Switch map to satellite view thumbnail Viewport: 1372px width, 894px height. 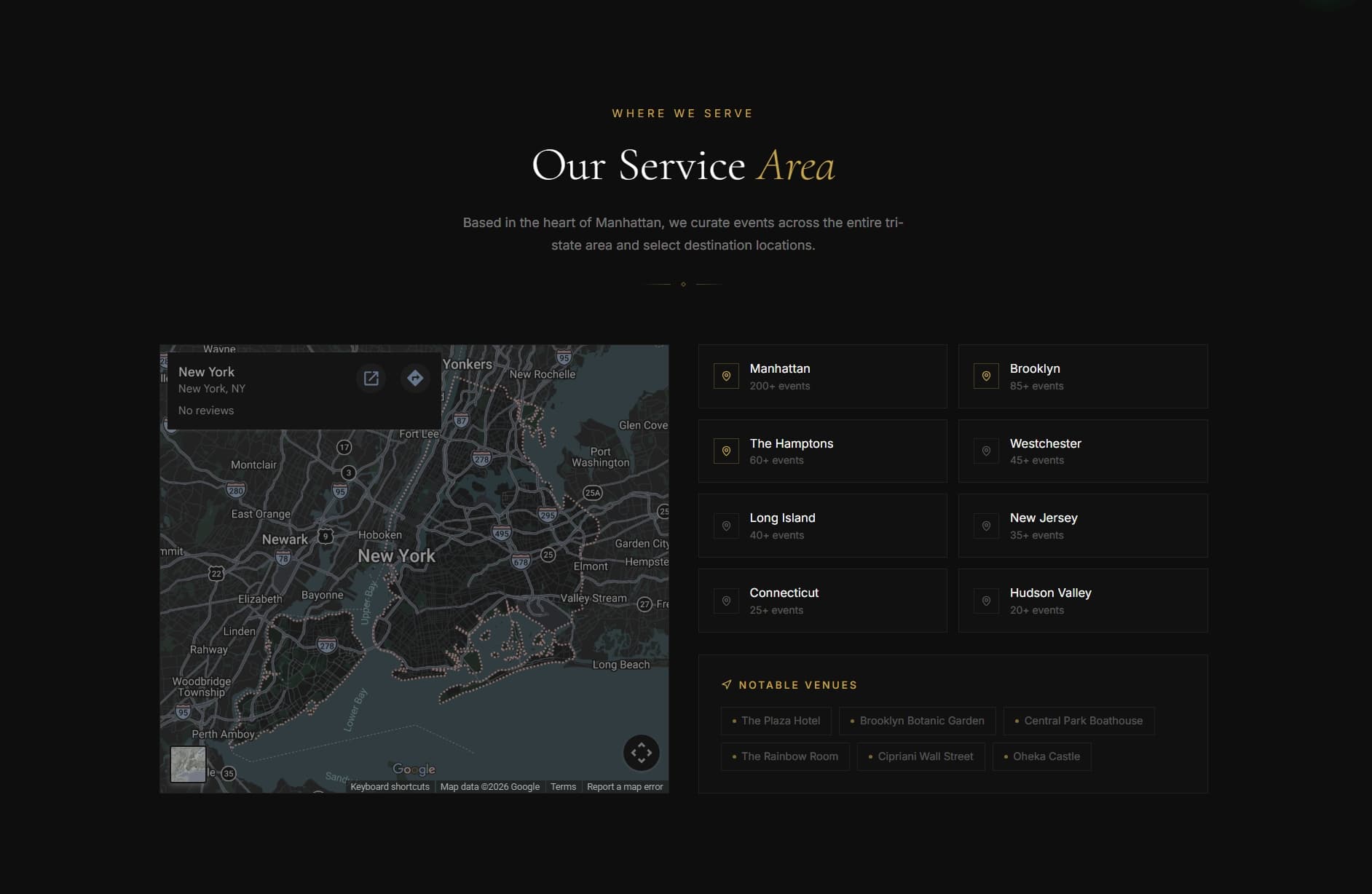(188, 764)
